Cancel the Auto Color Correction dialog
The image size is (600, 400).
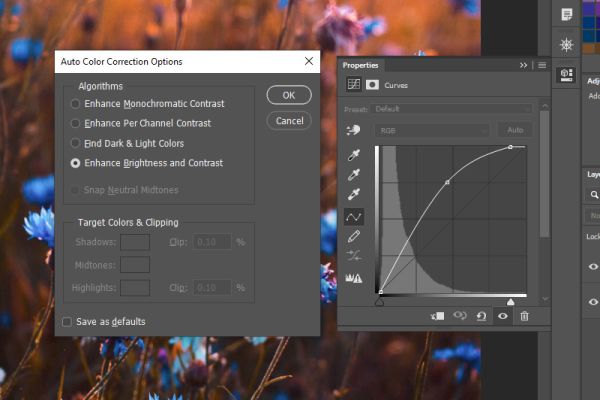point(289,121)
